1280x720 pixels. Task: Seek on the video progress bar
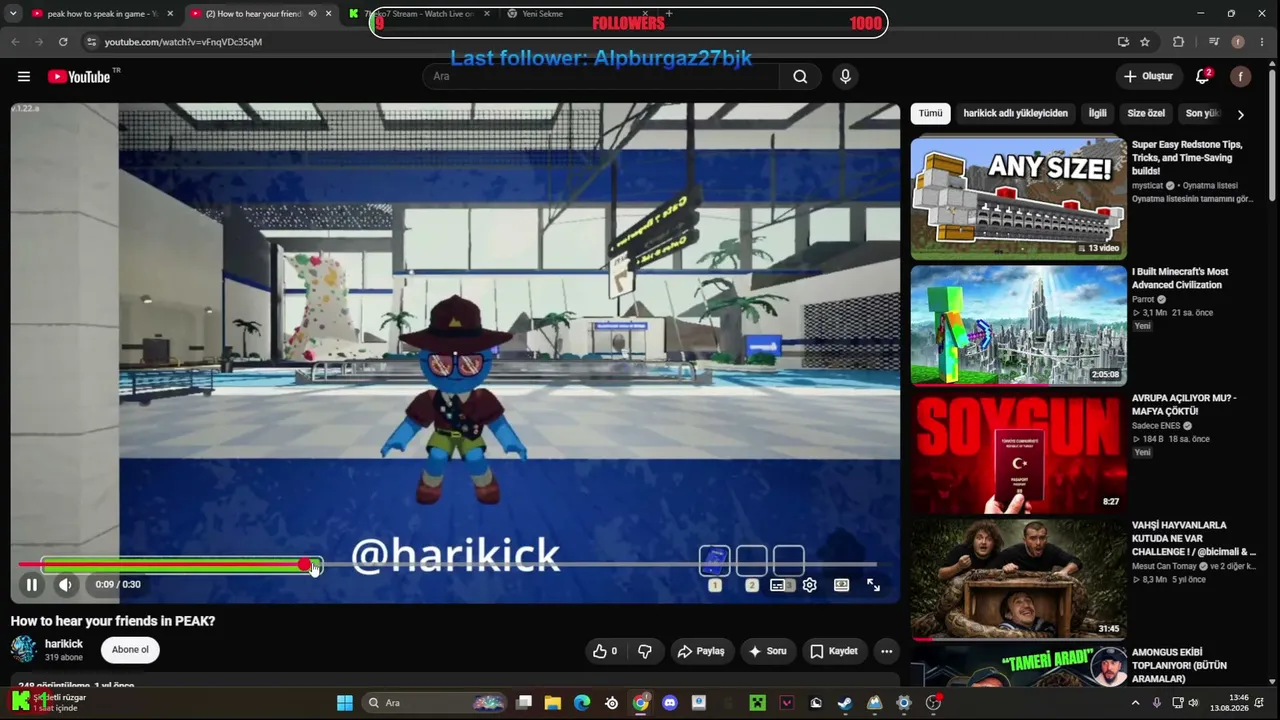[447, 566]
